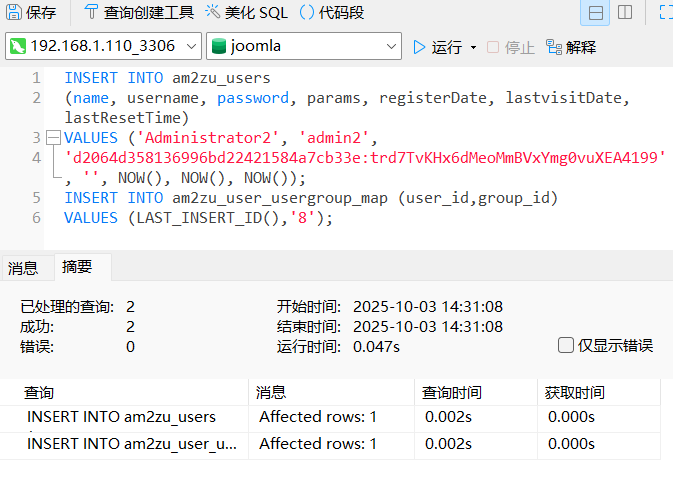Click Beautify SQL (美化 SQL)
The height and width of the screenshot is (491, 673).
click(x=247, y=13)
